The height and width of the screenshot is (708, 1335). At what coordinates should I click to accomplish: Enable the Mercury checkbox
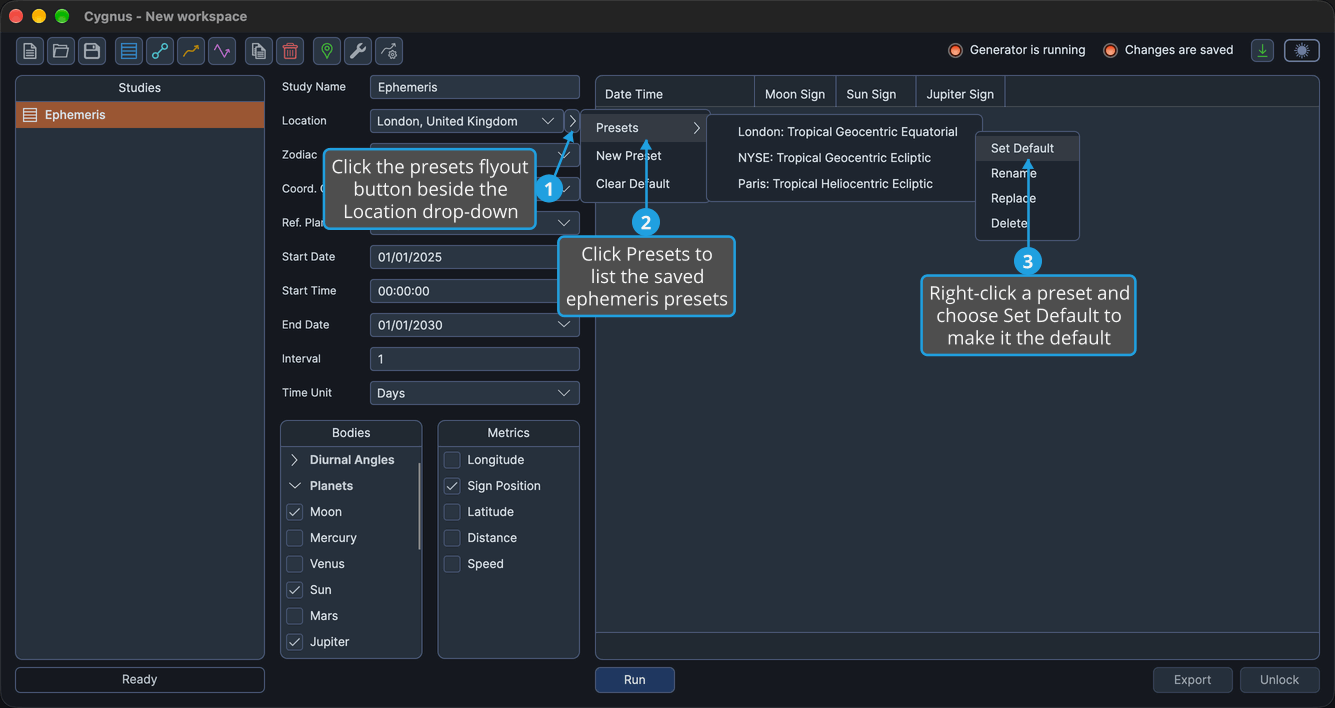[x=295, y=538]
